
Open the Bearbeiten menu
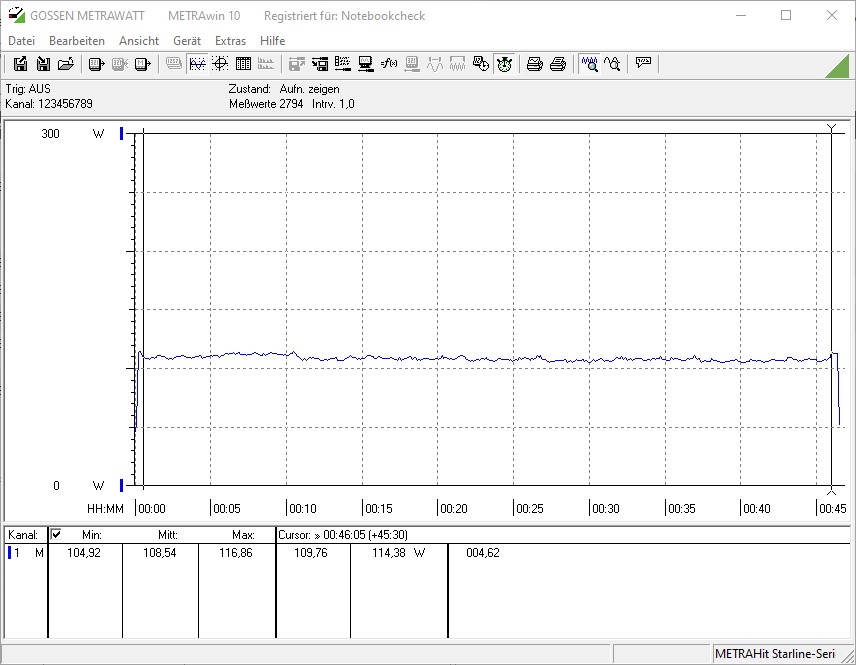pyautogui.click(x=76, y=40)
